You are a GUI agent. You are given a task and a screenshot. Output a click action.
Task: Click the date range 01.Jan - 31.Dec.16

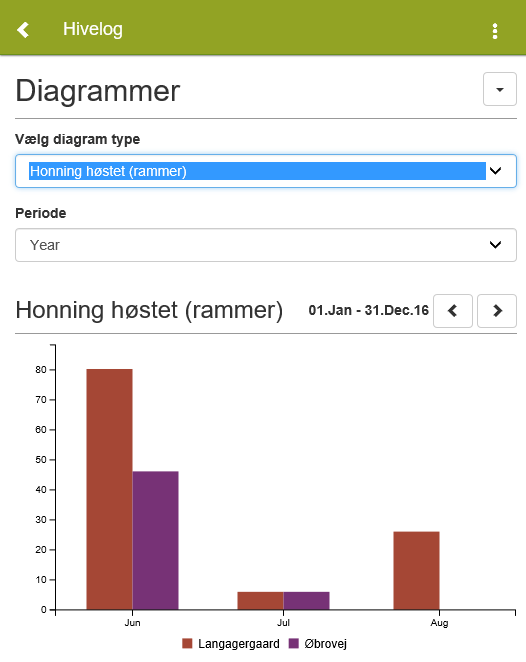point(369,310)
